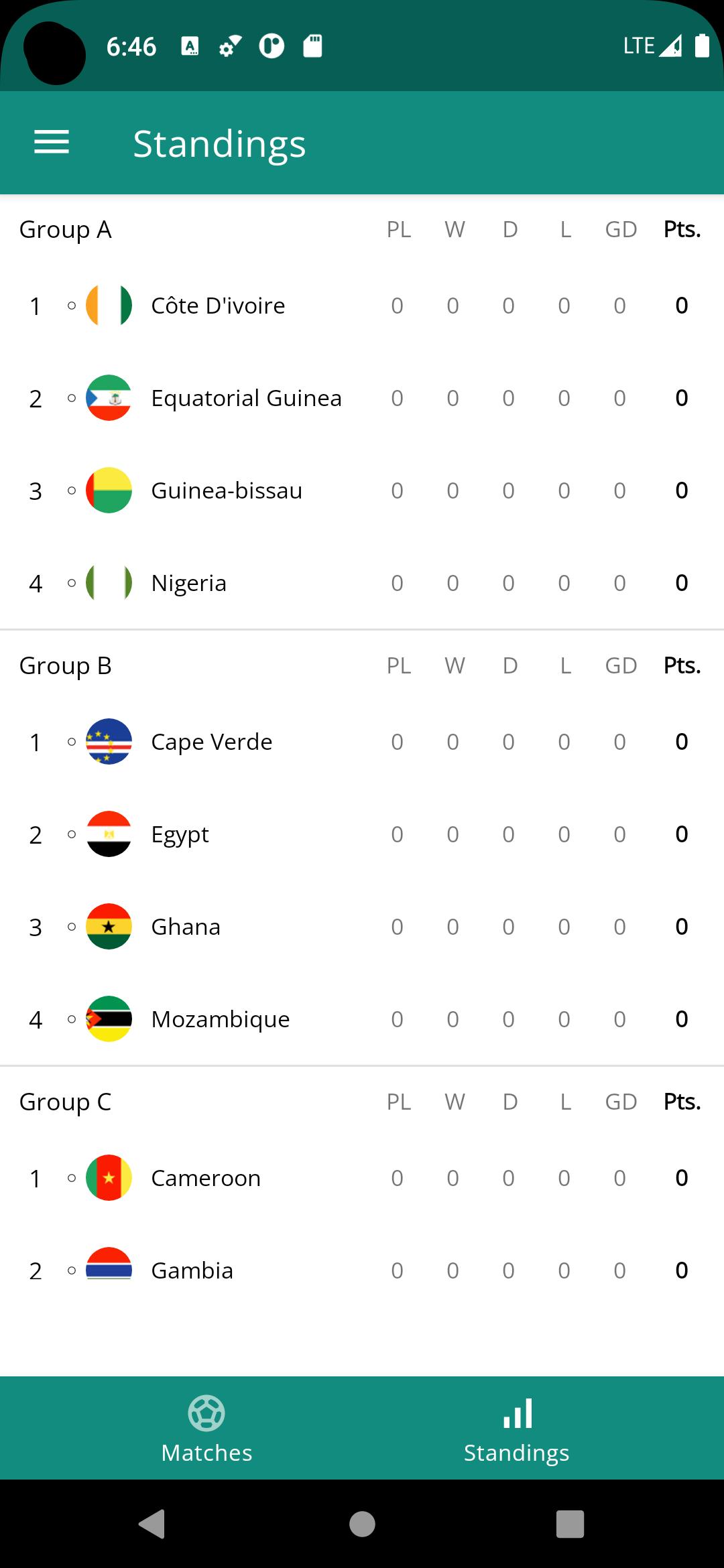Tap the Group A GD column header

point(621,229)
